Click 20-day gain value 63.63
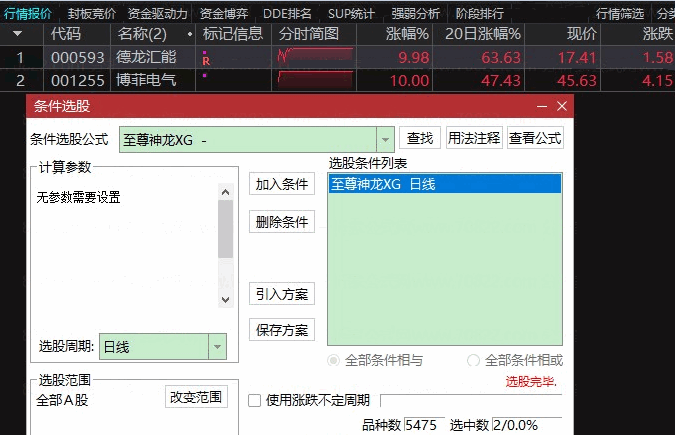The image size is (675, 435). coord(501,57)
